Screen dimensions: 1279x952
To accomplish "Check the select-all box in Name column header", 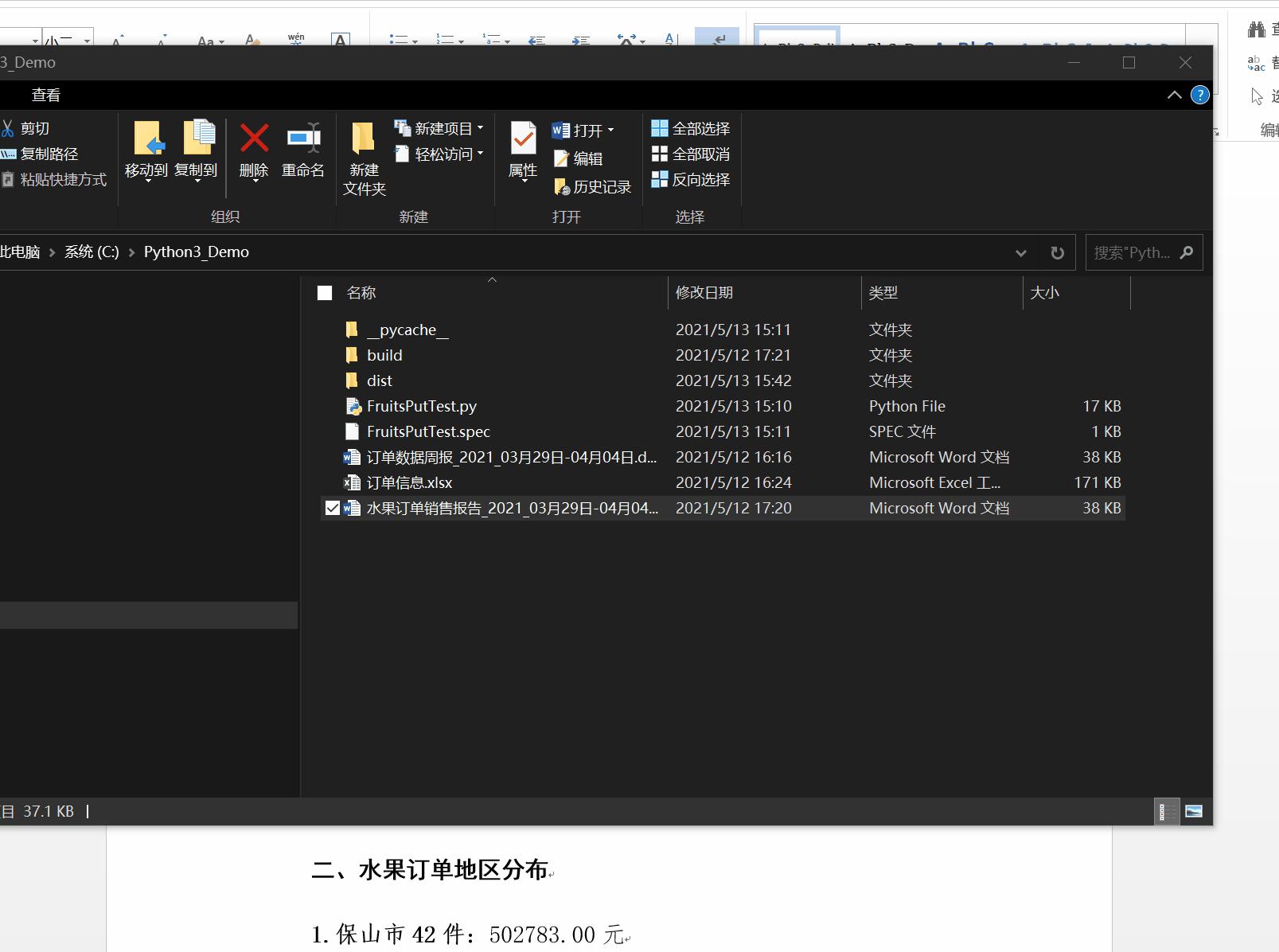I will pyautogui.click(x=324, y=292).
